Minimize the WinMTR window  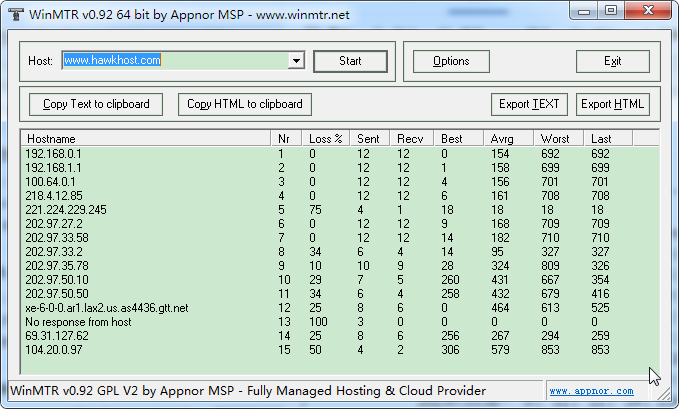[x=584, y=11]
